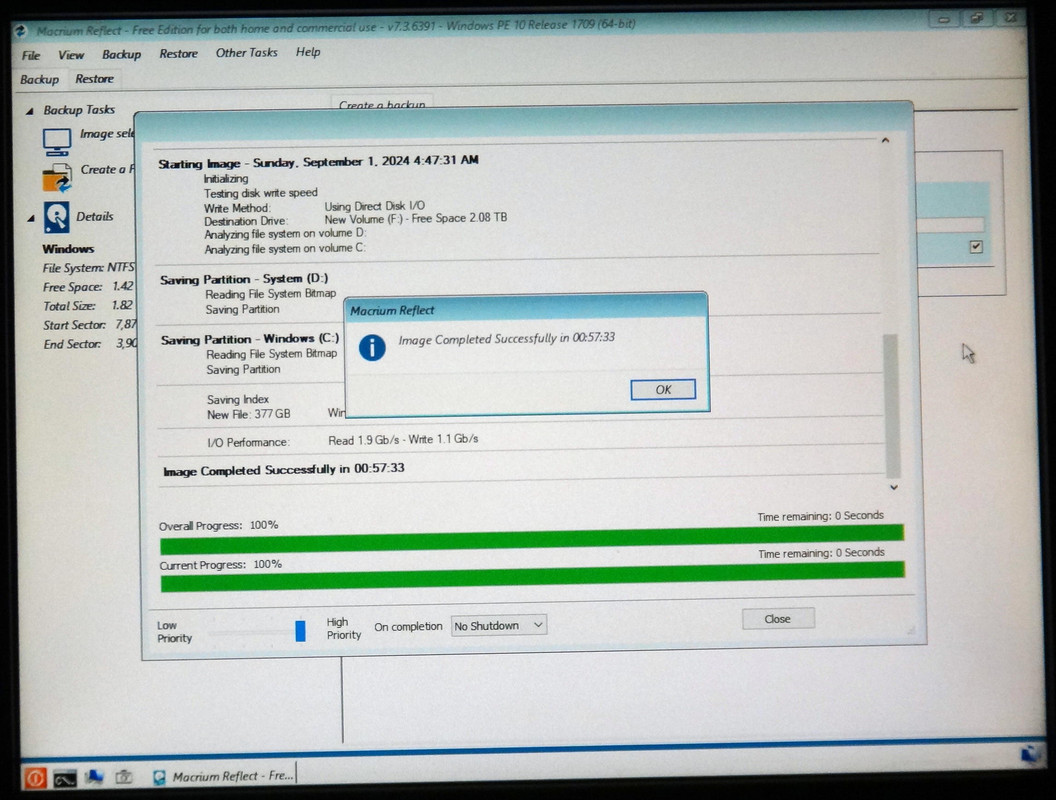Click the red power icon in taskbar
Screen dimensions: 1056x800
click(35, 778)
